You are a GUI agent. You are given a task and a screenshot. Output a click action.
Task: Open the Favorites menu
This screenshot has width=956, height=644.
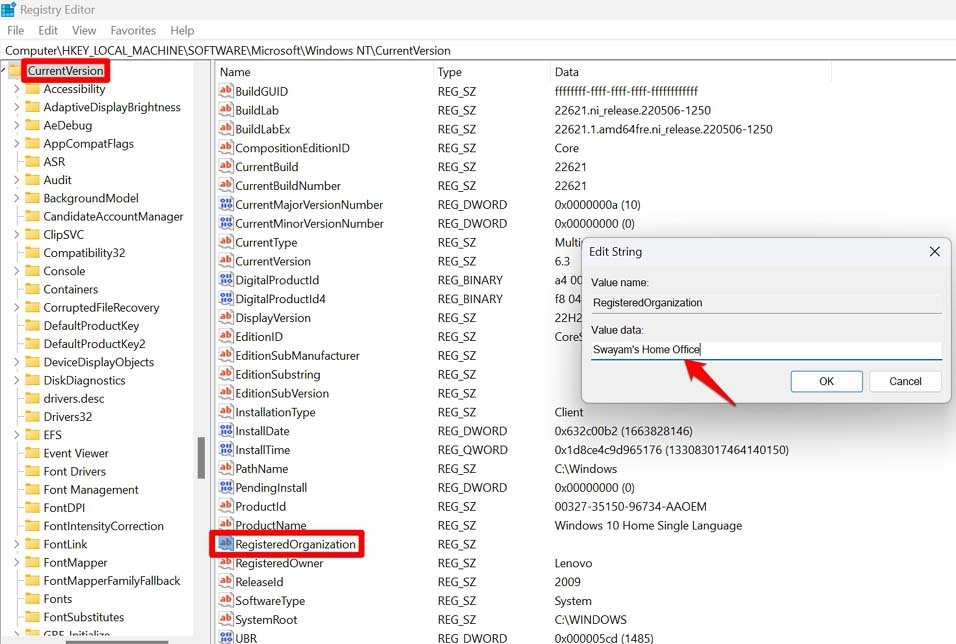click(x=133, y=30)
